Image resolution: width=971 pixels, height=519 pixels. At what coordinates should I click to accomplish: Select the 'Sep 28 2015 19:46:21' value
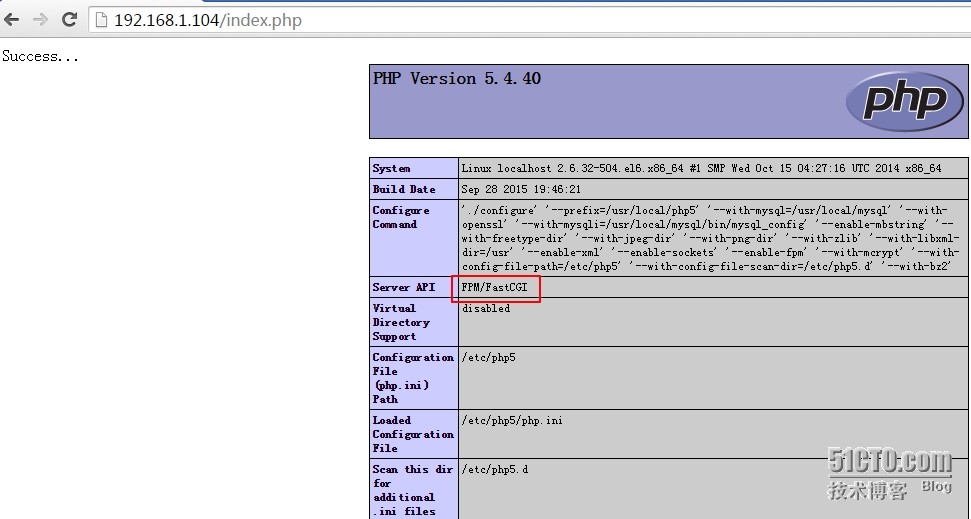click(x=521, y=190)
